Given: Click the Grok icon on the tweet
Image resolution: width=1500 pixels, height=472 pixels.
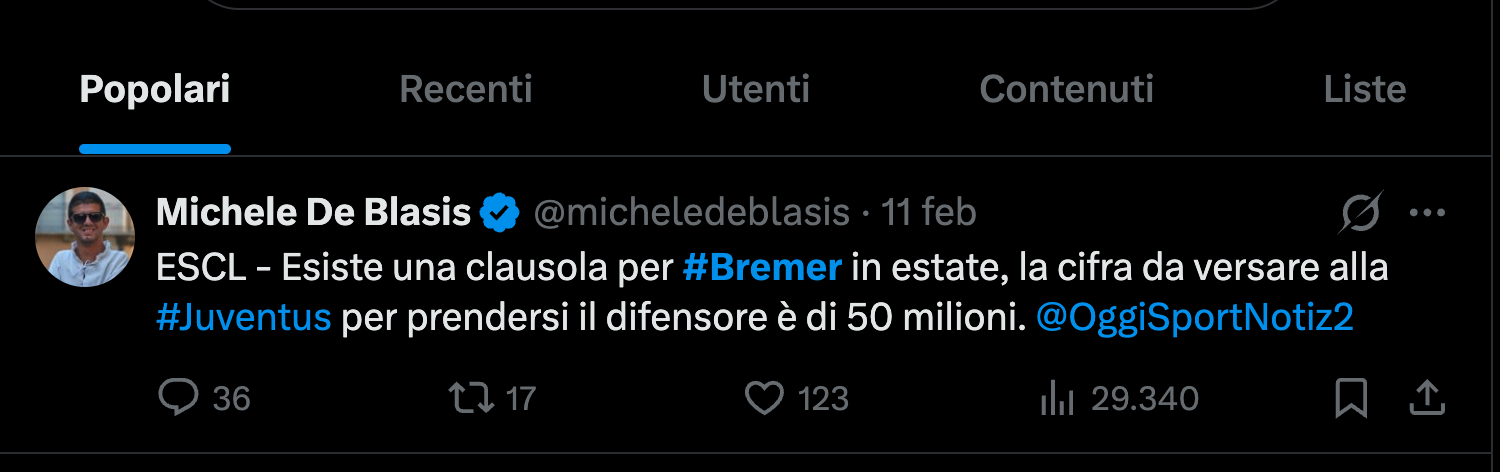Looking at the screenshot, I should tap(1361, 212).
